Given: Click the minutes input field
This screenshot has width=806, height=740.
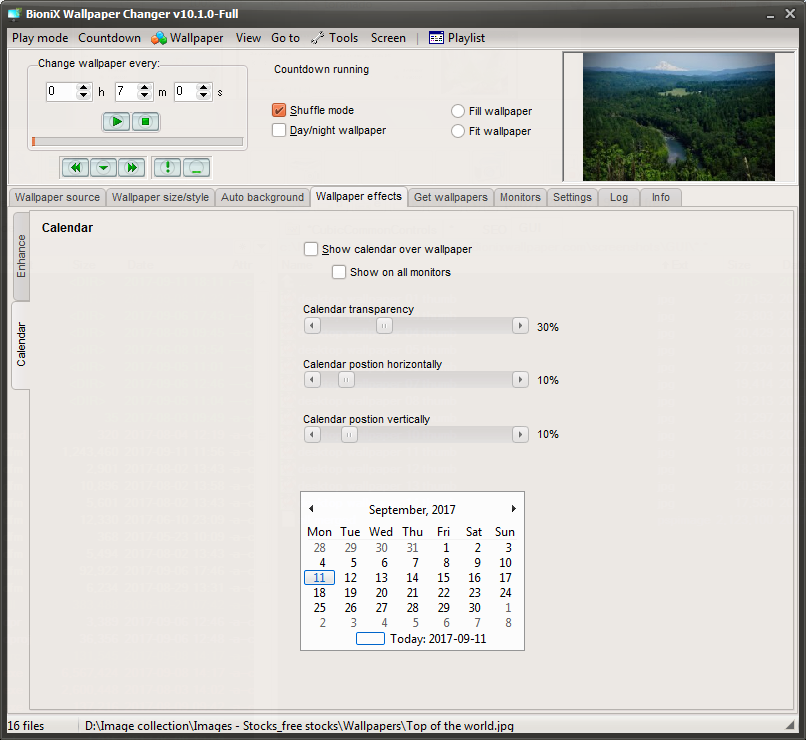Looking at the screenshot, I should pos(126,91).
